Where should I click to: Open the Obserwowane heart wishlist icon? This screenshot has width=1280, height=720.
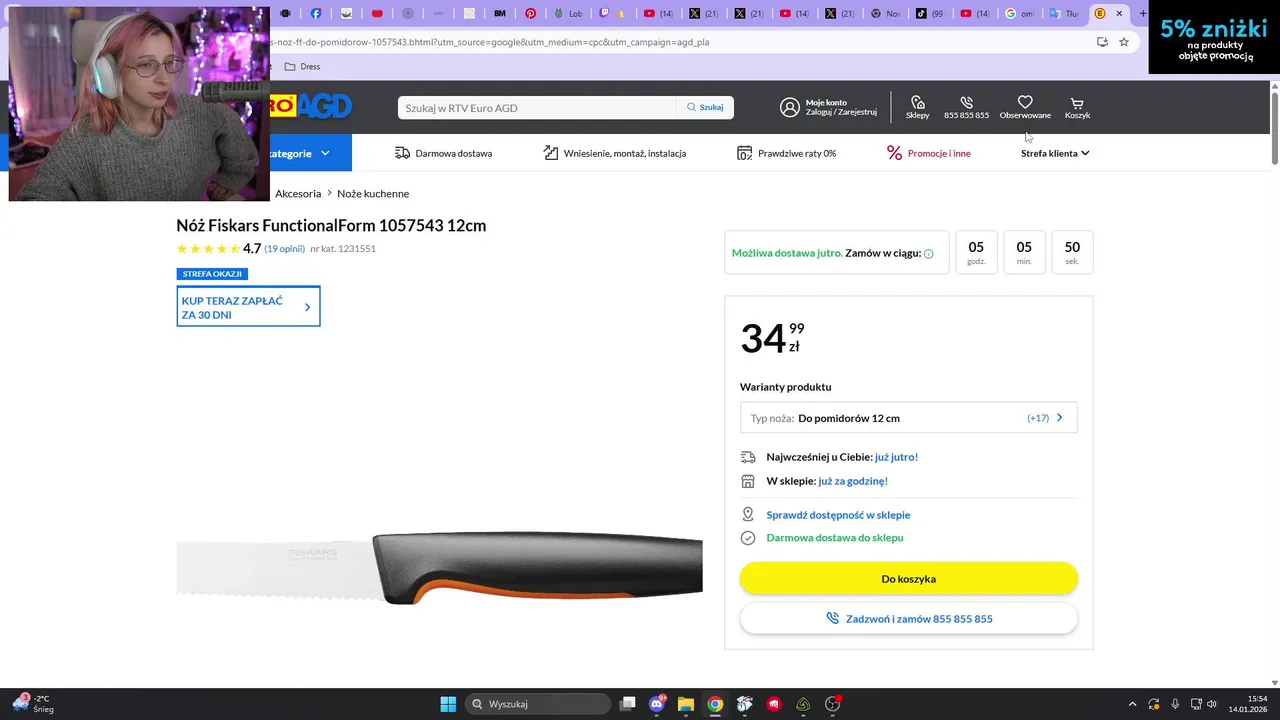[x=1025, y=102]
